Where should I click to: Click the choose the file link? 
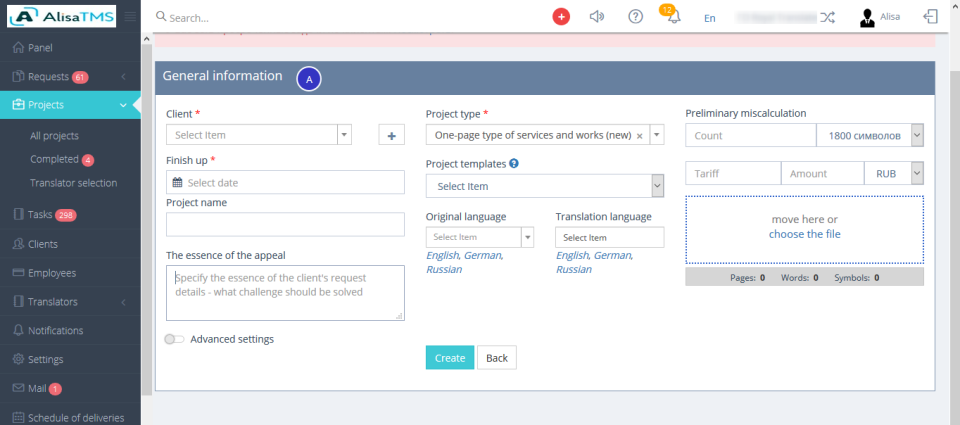pos(804,234)
